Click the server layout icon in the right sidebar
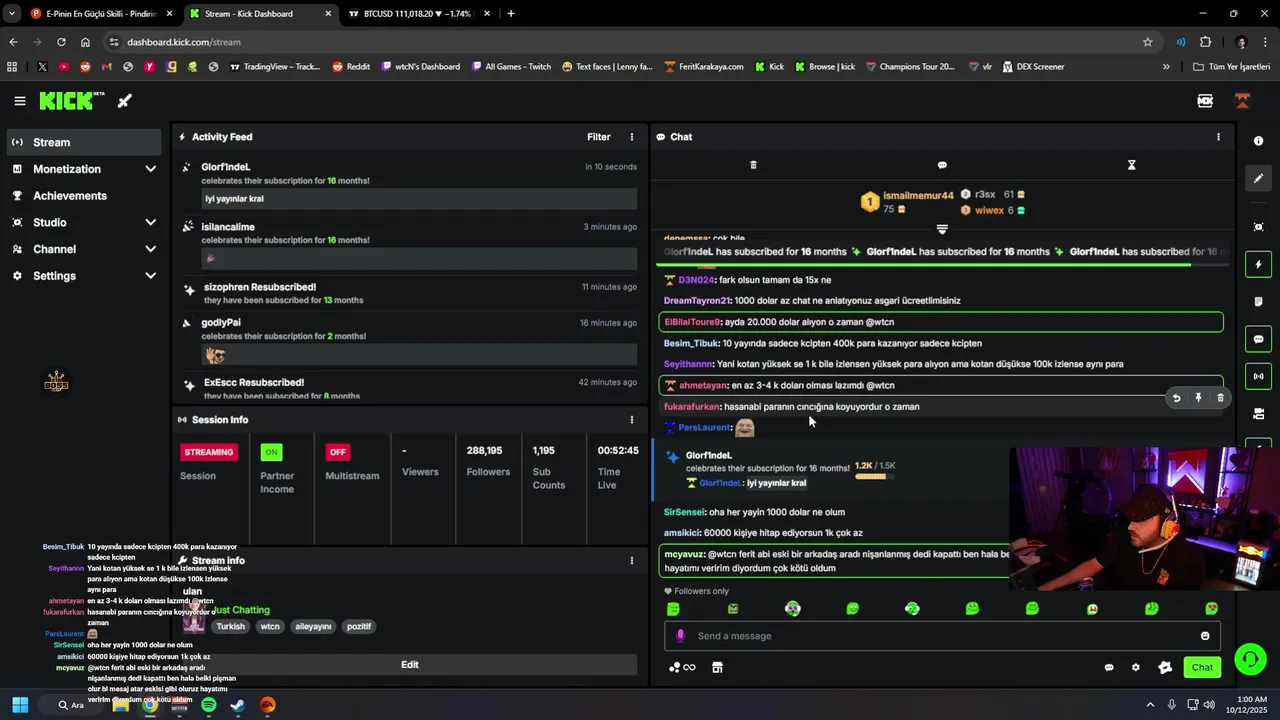1280x720 pixels. tap(1258, 414)
